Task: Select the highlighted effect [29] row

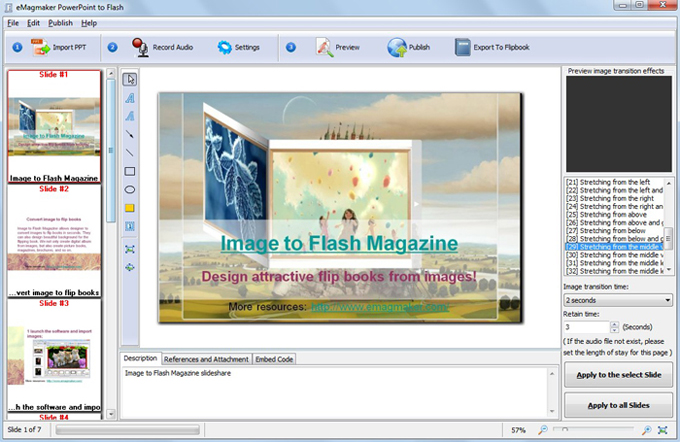Action: click(x=615, y=247)
